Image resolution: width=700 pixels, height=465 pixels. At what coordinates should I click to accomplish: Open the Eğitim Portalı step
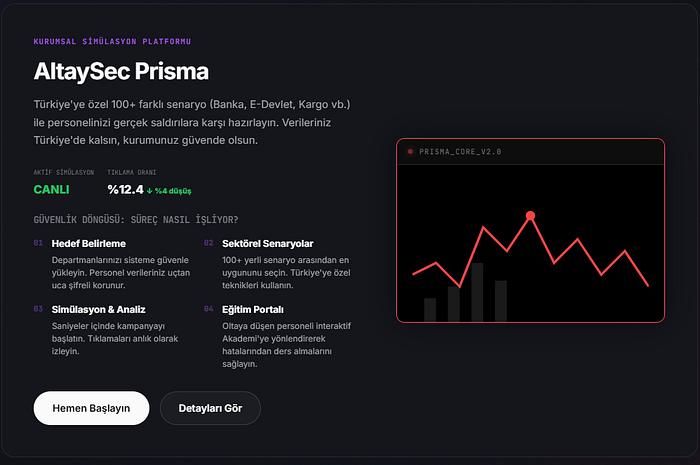pyautogui.click(x=253, y=310)
